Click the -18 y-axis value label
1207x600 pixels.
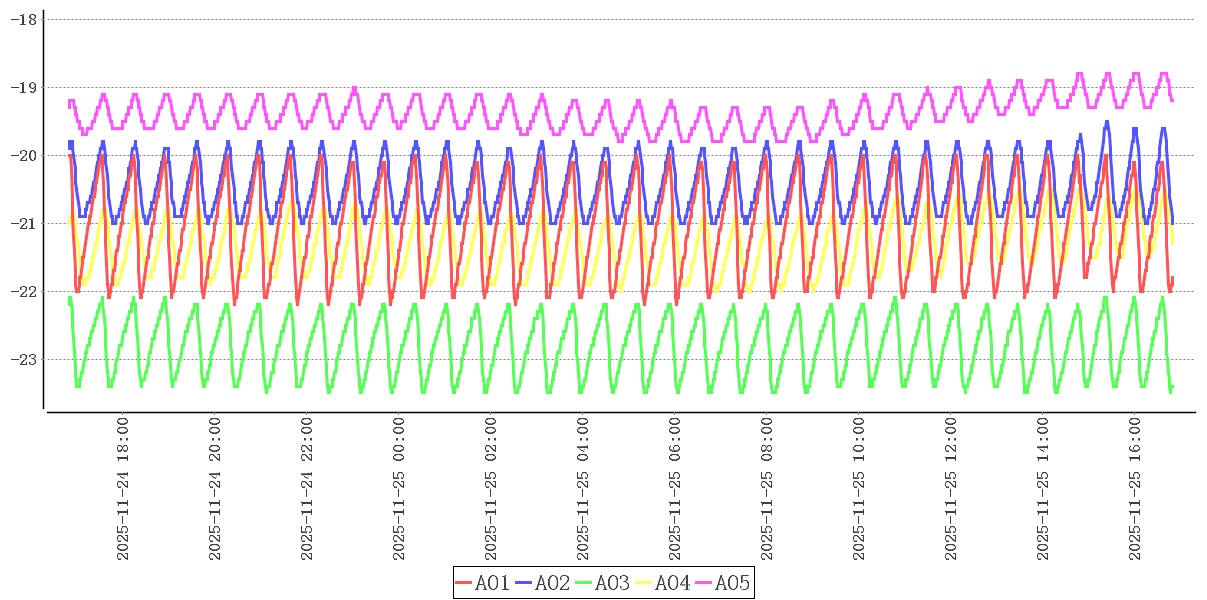click(22, 20)
